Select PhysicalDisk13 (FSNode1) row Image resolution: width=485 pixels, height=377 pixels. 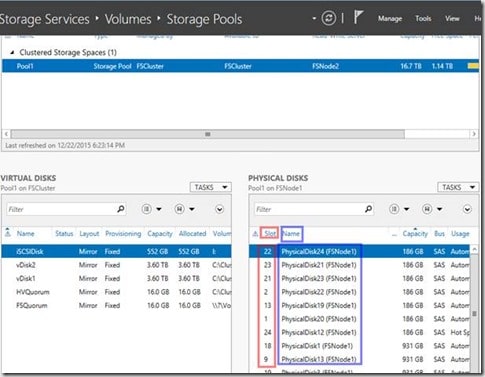click(360, 359)
